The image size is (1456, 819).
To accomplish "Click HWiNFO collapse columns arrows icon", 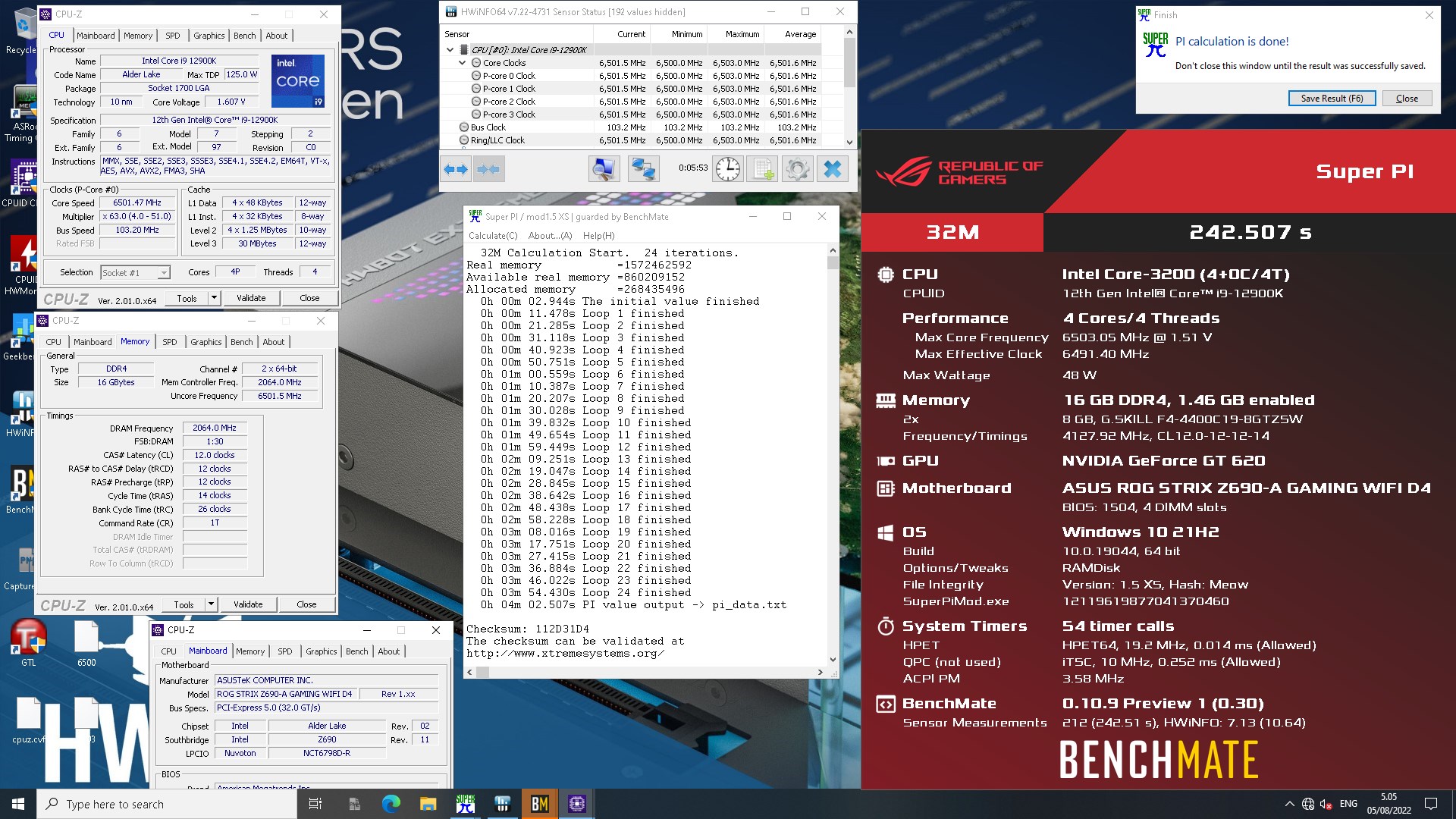I will point(489,169).
